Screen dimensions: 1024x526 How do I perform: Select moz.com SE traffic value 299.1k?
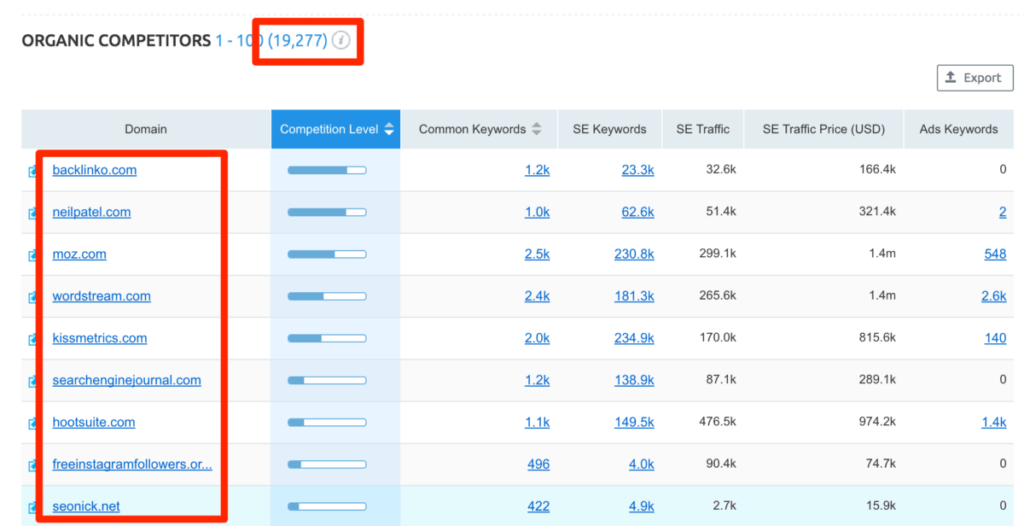(x=718, y=253)
